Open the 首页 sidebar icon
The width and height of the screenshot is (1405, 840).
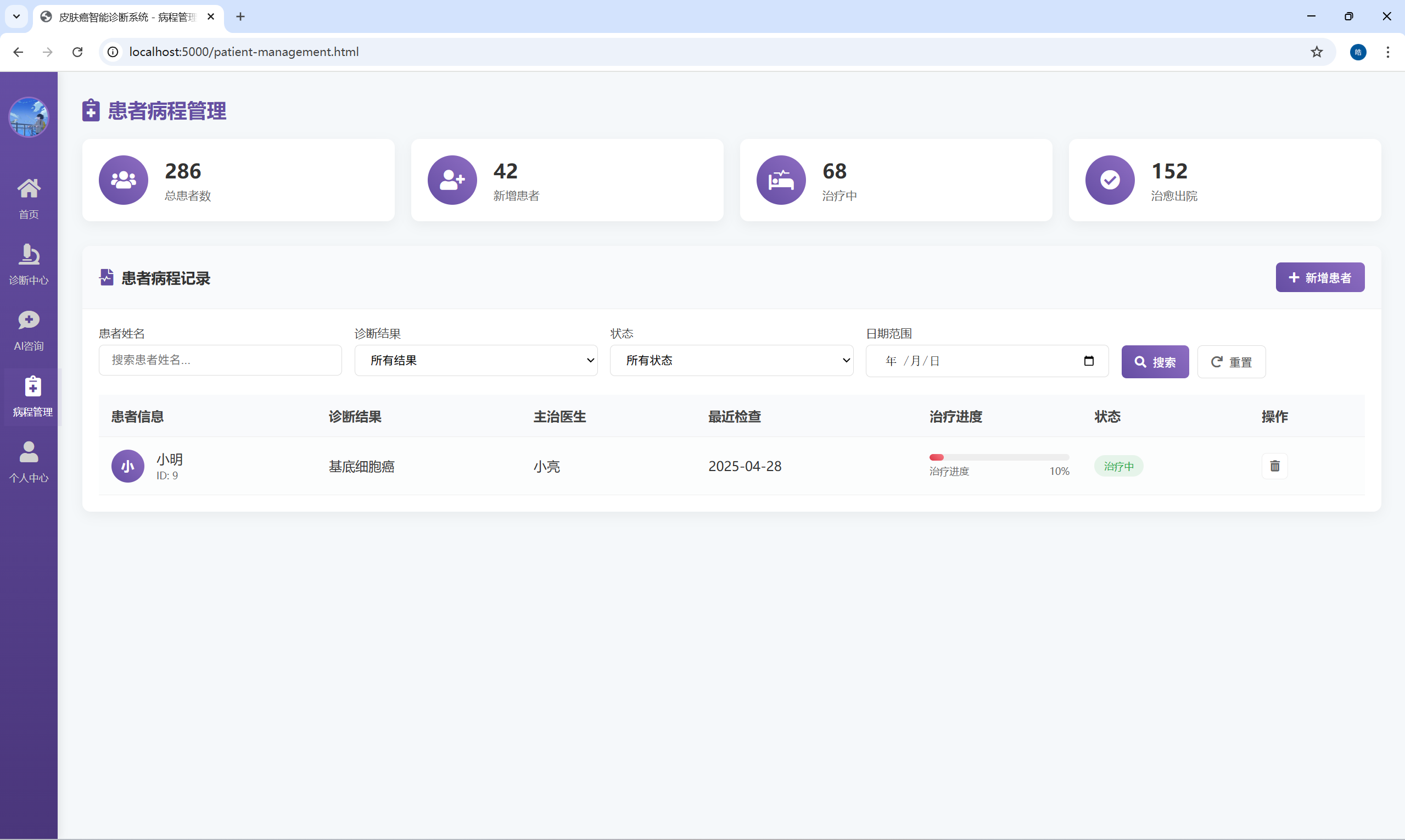[x=29, y=197]
